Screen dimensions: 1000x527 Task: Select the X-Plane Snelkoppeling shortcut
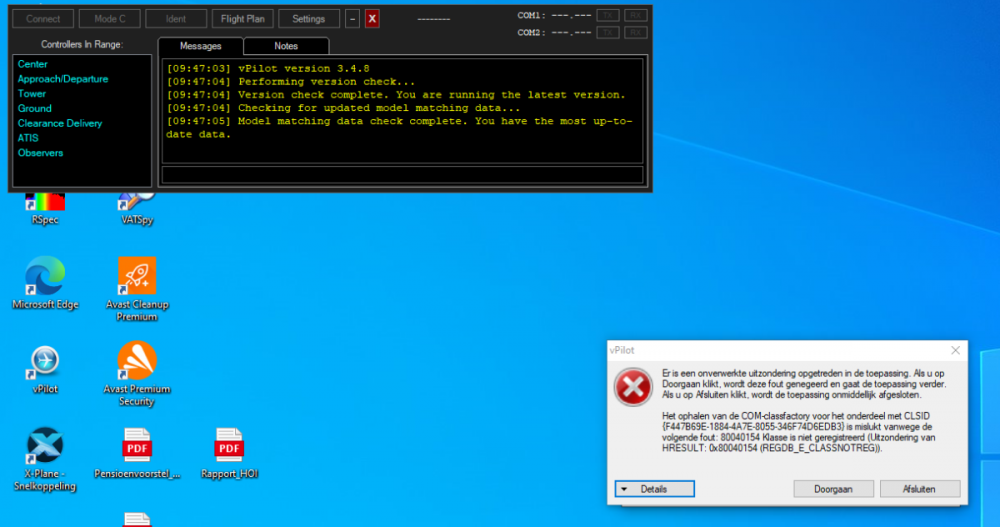click(x=45, y=459)
